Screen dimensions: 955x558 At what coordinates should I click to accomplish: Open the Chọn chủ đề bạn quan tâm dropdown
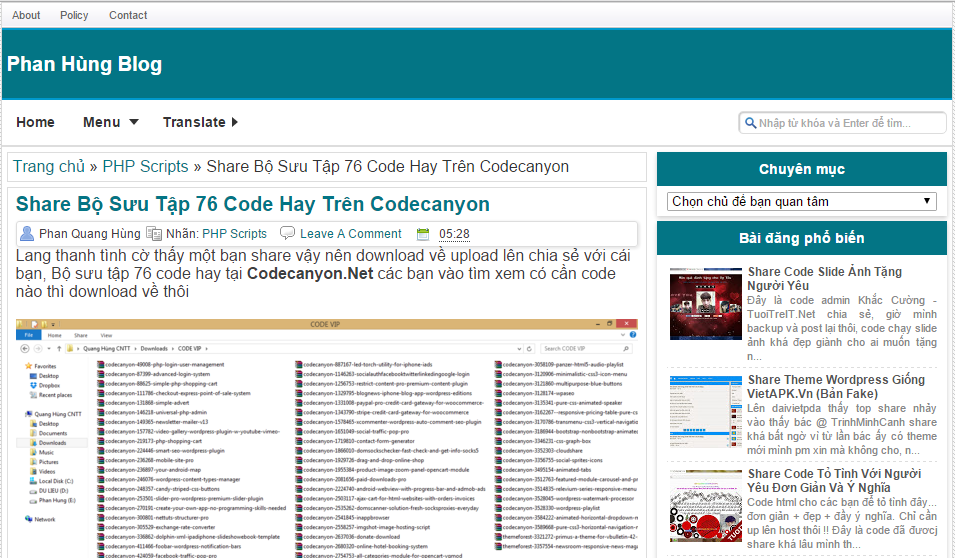802,202
